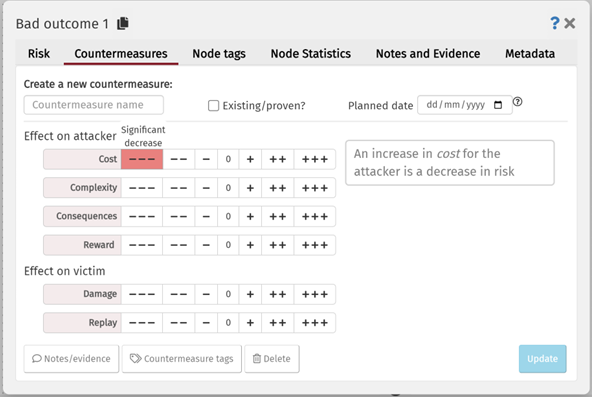The height and width of the screenshot is (397, 592).
Task: Set Replay to single minus
Action: pyautogui.click(x=206, y=323)
